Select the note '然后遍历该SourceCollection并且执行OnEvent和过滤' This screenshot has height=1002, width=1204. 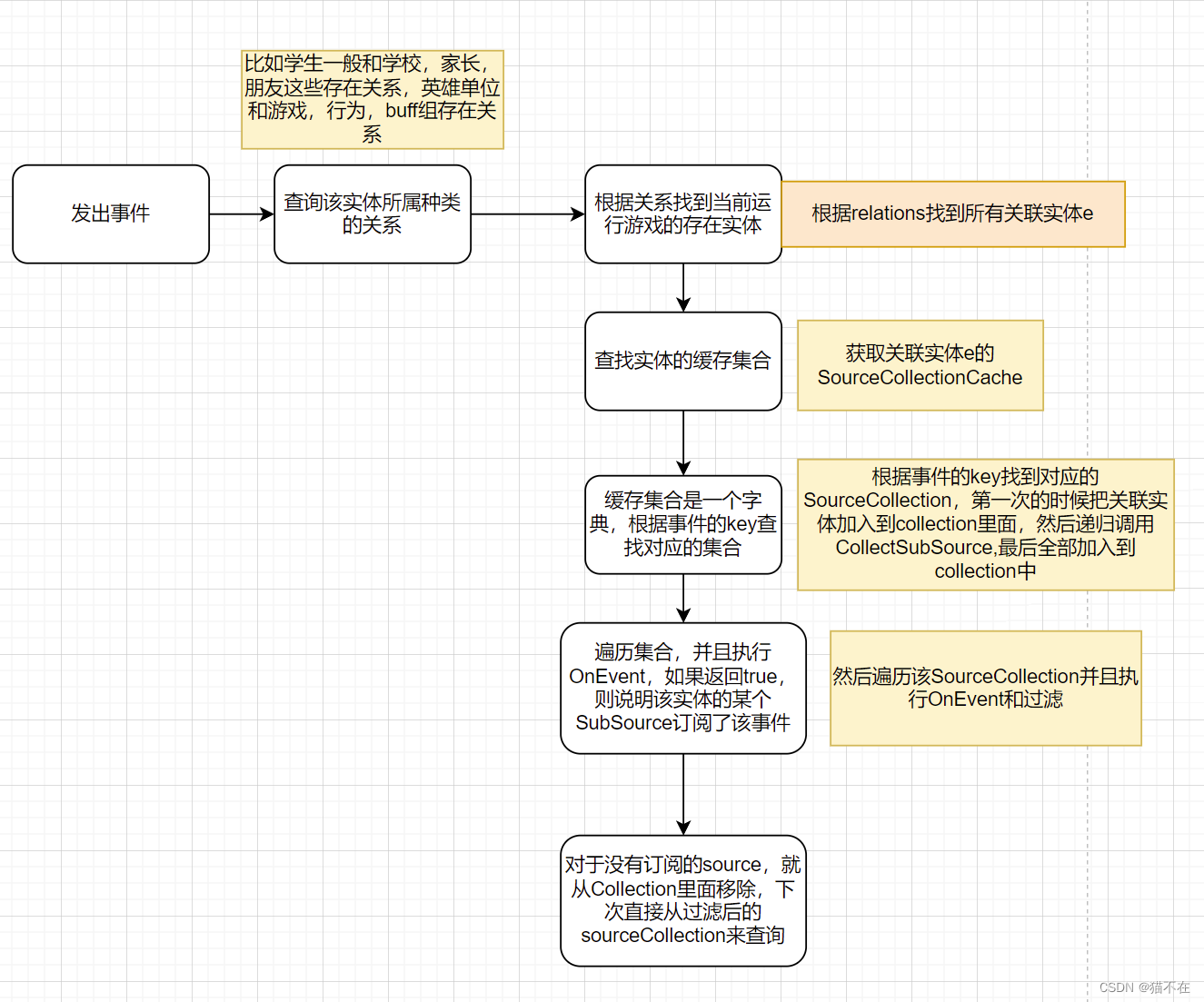coord(986,689)
